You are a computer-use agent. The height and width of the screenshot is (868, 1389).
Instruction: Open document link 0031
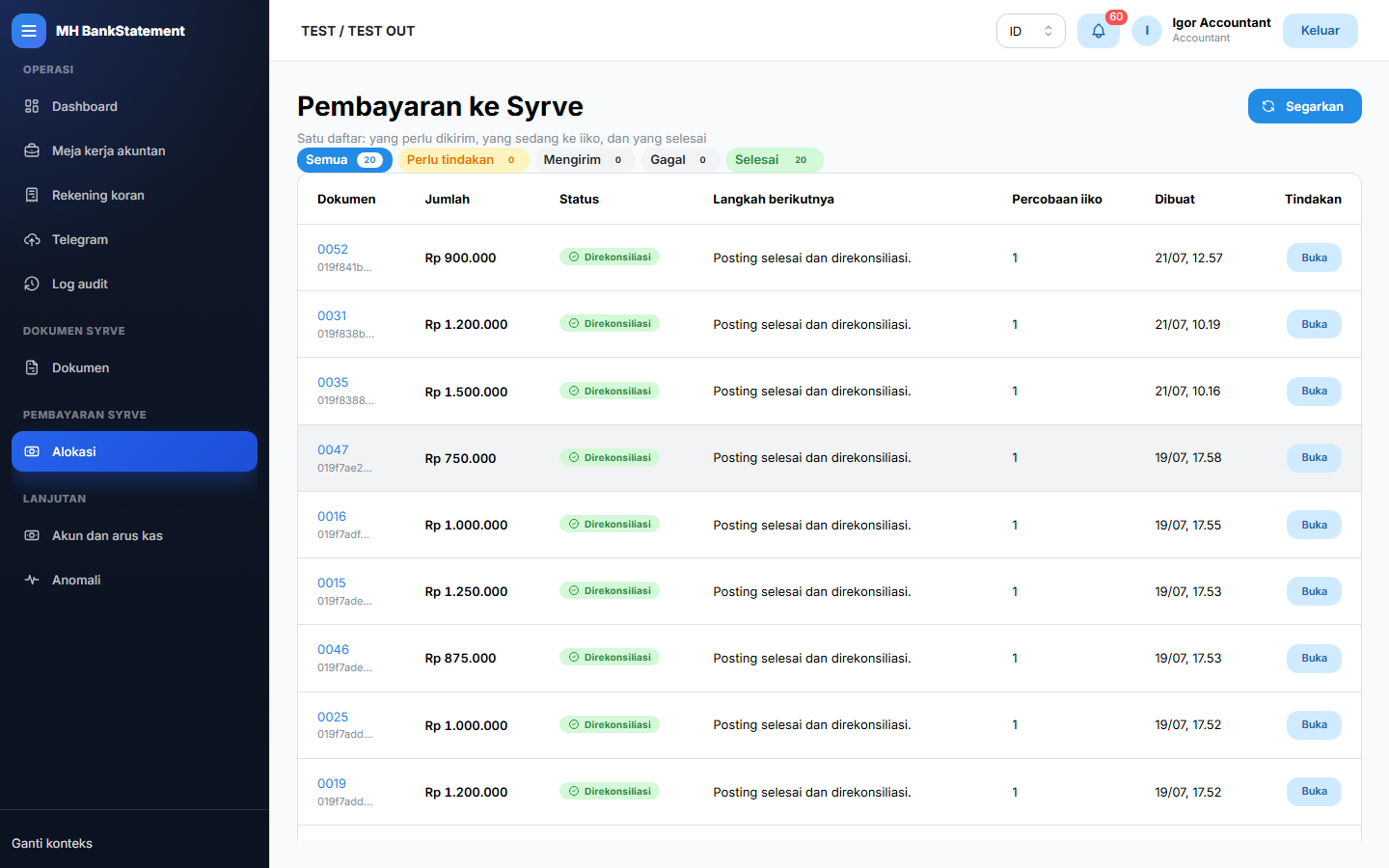click(x=332, y=315)
